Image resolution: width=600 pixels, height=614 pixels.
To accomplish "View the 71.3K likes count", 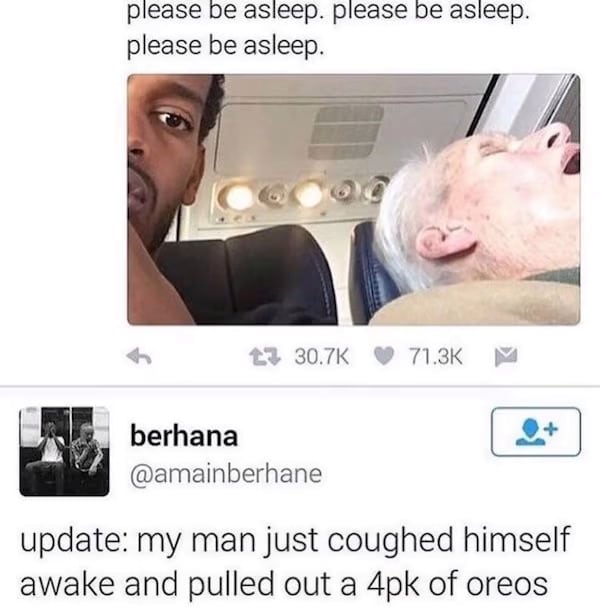I will 436,357.
